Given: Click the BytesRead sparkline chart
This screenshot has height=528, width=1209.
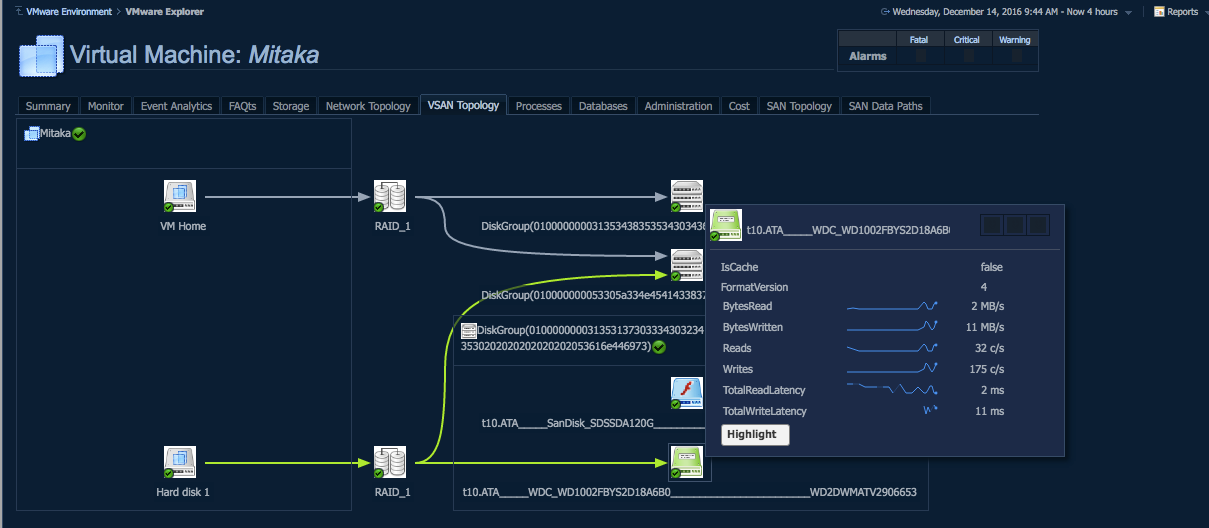Looking at the screenshot, I should (892, 306).
